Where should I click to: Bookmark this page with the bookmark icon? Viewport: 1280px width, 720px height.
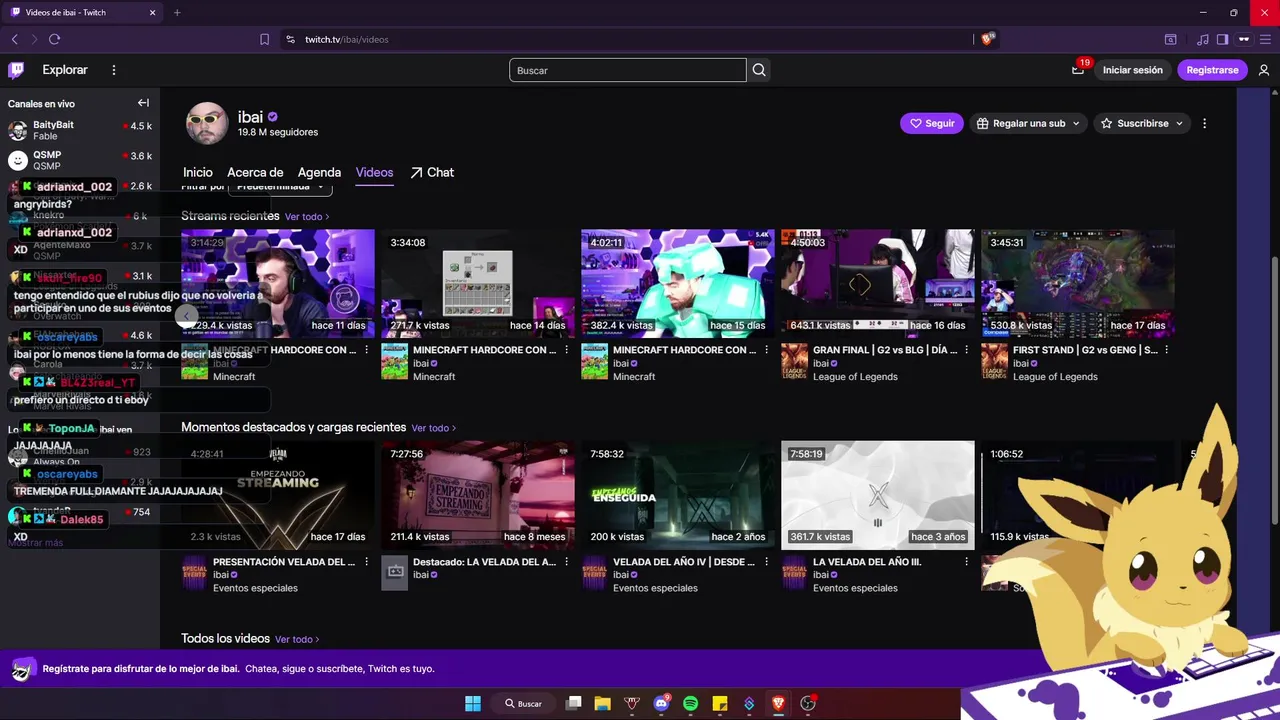[x=264, y=39]
